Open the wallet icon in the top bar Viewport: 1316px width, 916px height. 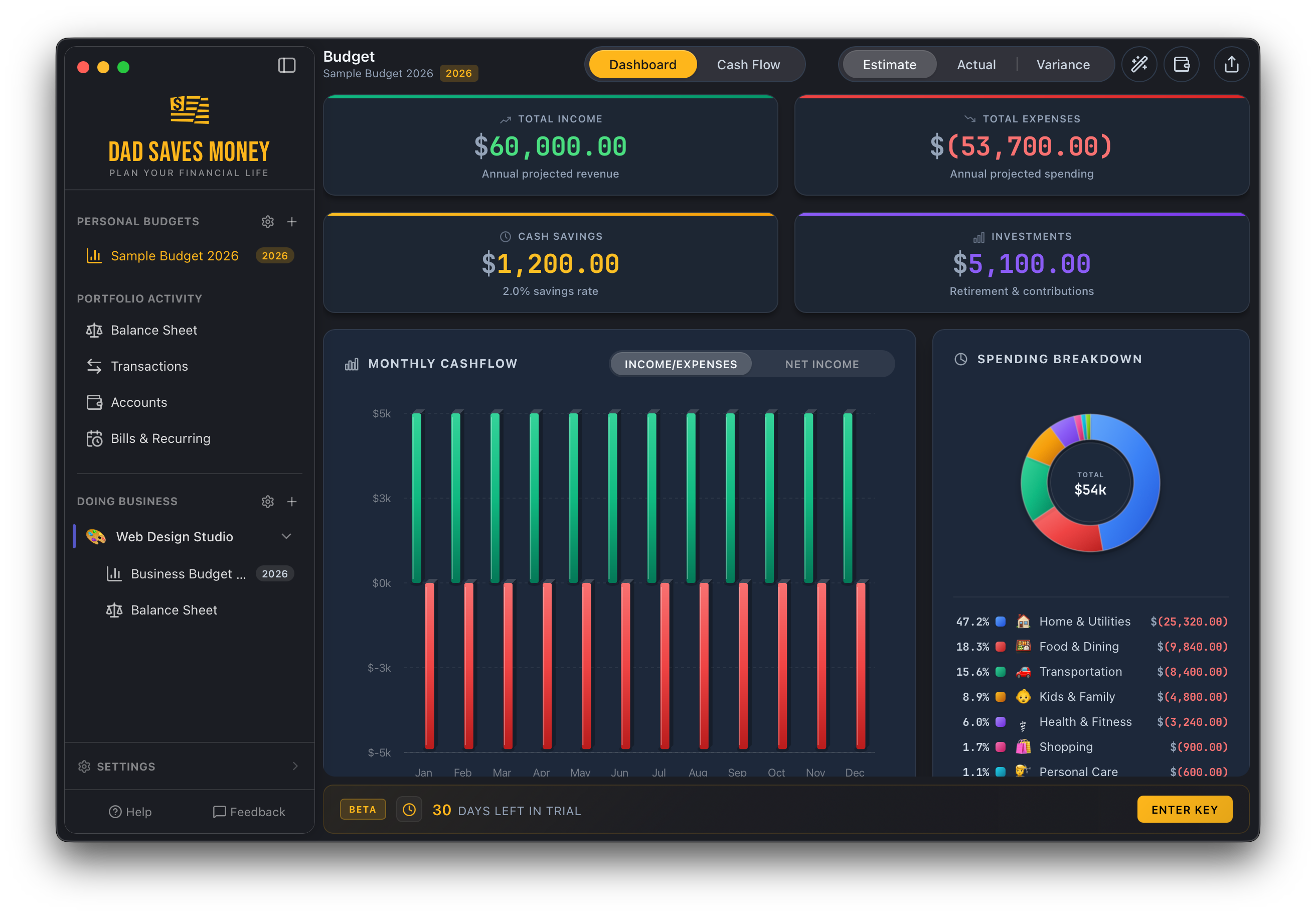click(1182, 64)
